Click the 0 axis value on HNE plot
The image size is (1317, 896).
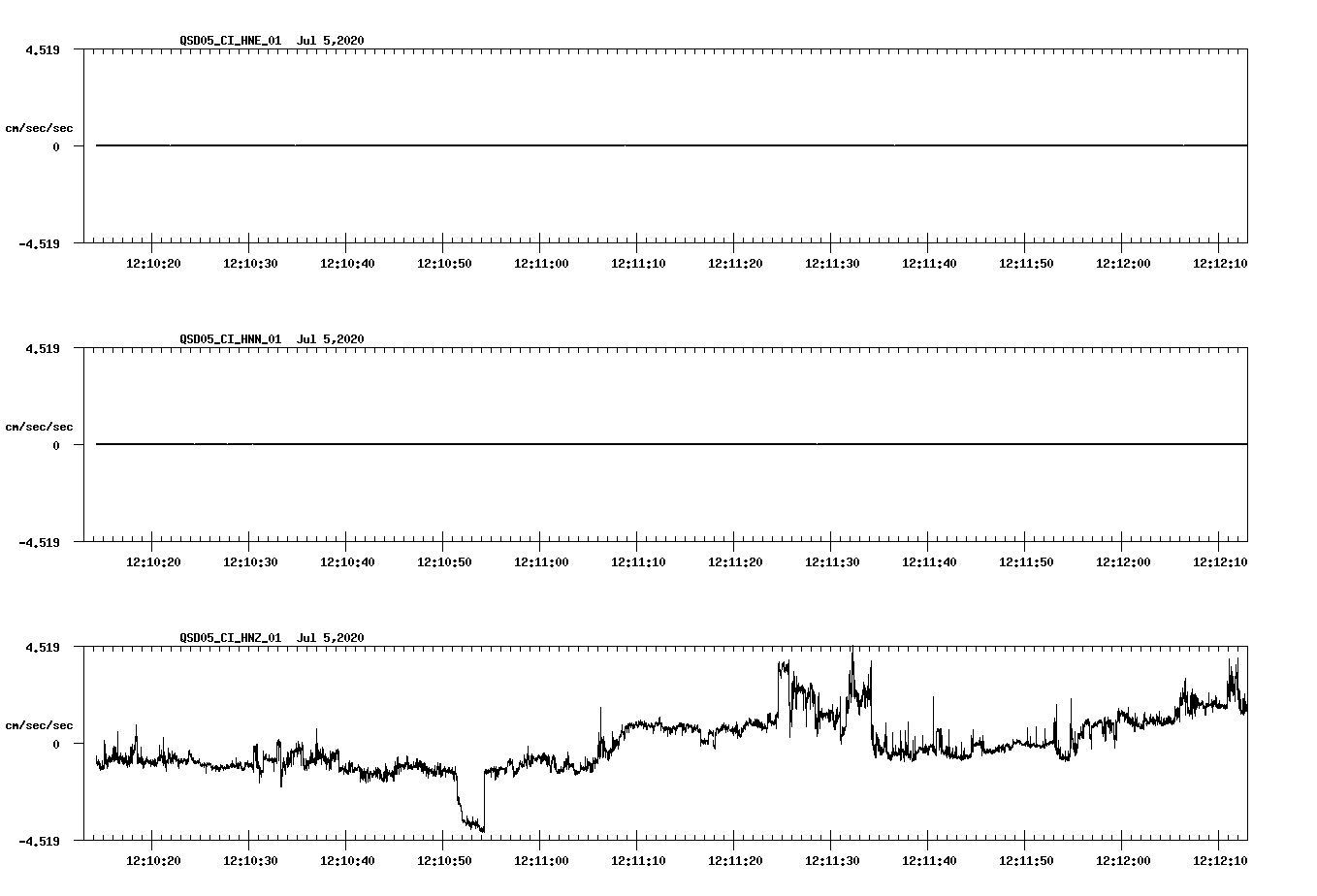pyautogui.click(x=56, y=146)
